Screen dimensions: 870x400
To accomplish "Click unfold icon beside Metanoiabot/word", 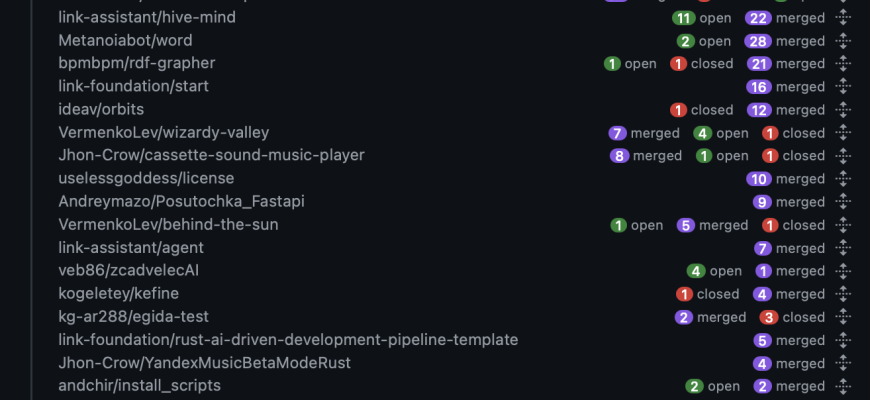I will click(842, 41).
